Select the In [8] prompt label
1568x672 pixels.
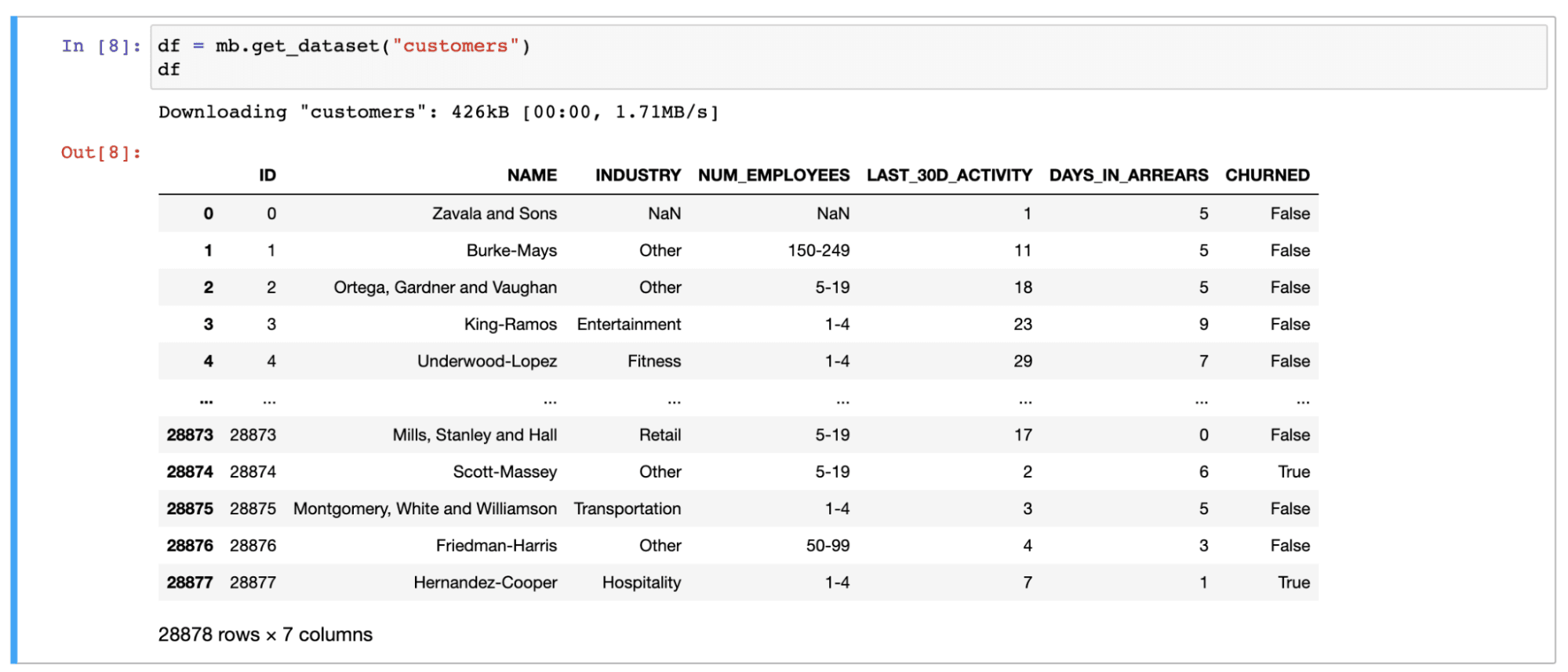click(100, 46)
